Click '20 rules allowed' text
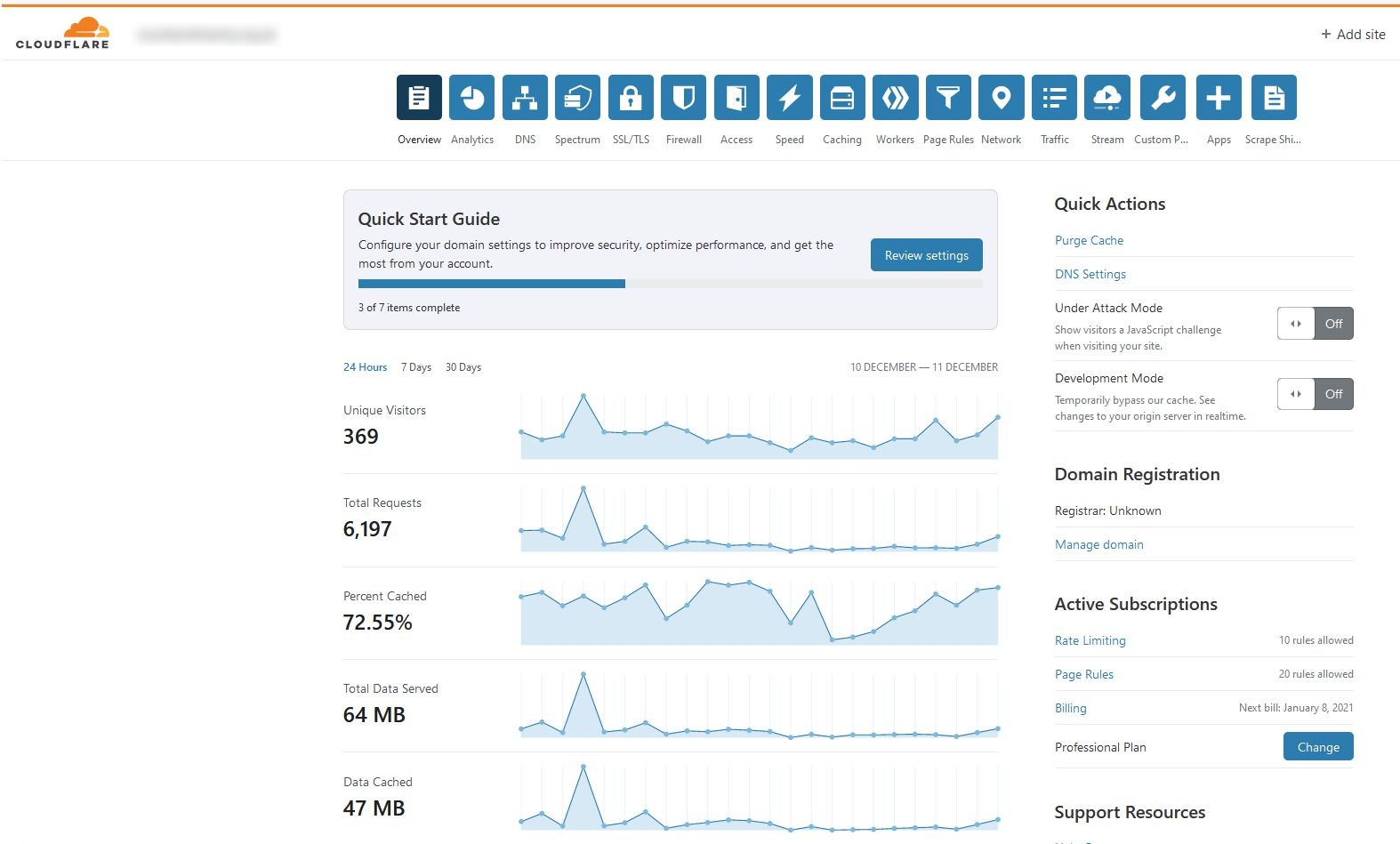The image size is (1400, 844). pos(1316,674)
